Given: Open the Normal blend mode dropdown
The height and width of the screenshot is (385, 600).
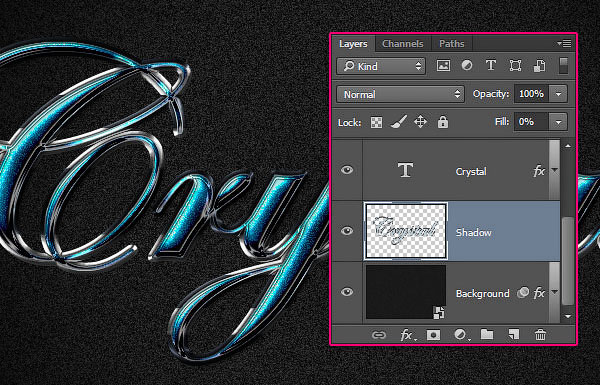Looking at the screenshot, I should pyautogui.click(x=400, y=94).
